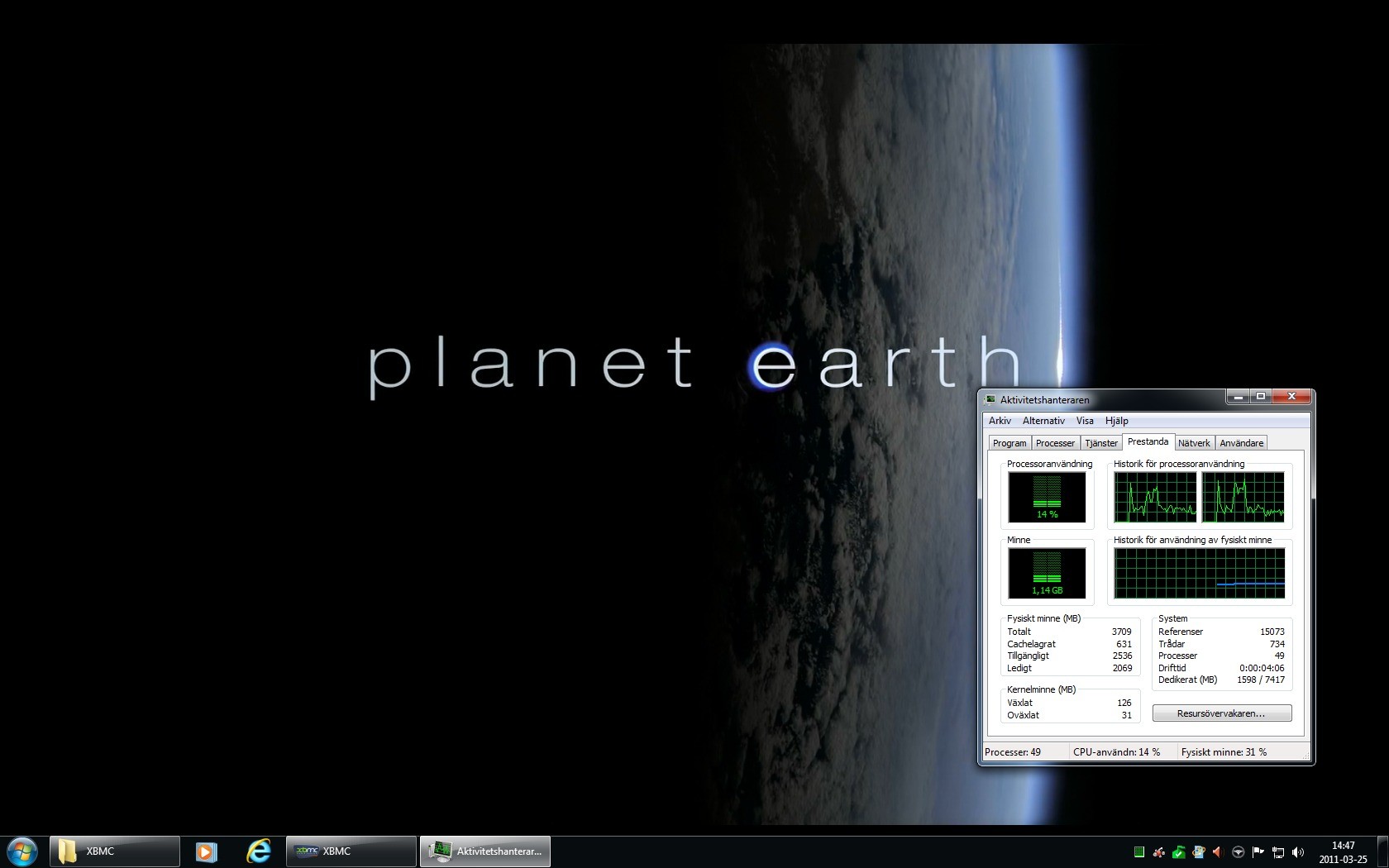Click the Trådar value 734
This screenshot has width=1389, height=868.
coord(1277,644)
